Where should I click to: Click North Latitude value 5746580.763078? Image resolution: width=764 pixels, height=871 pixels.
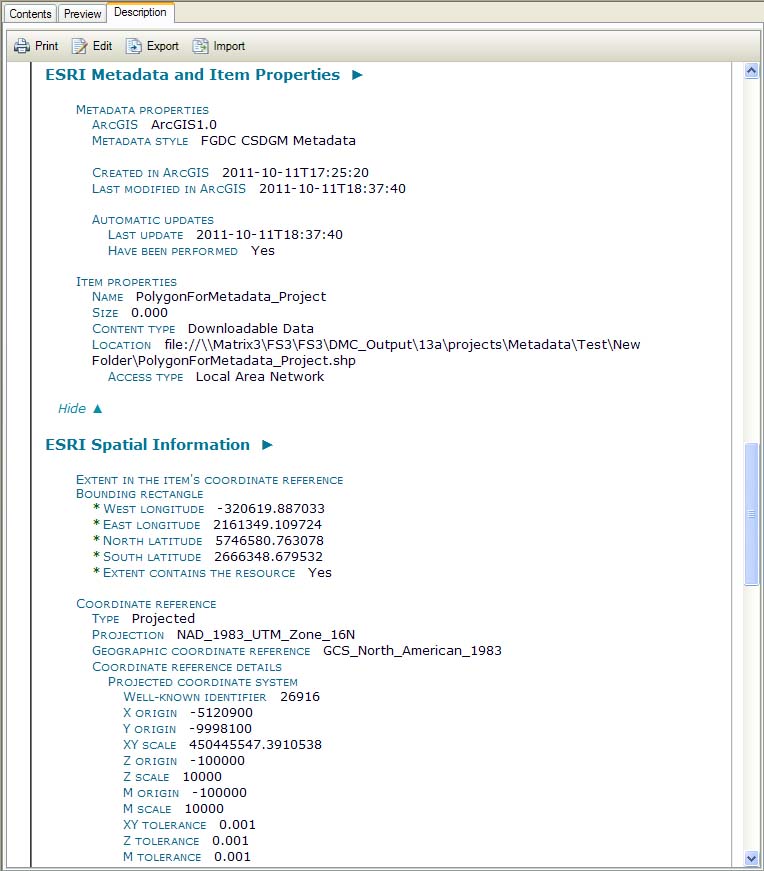(x=269, y=541)
